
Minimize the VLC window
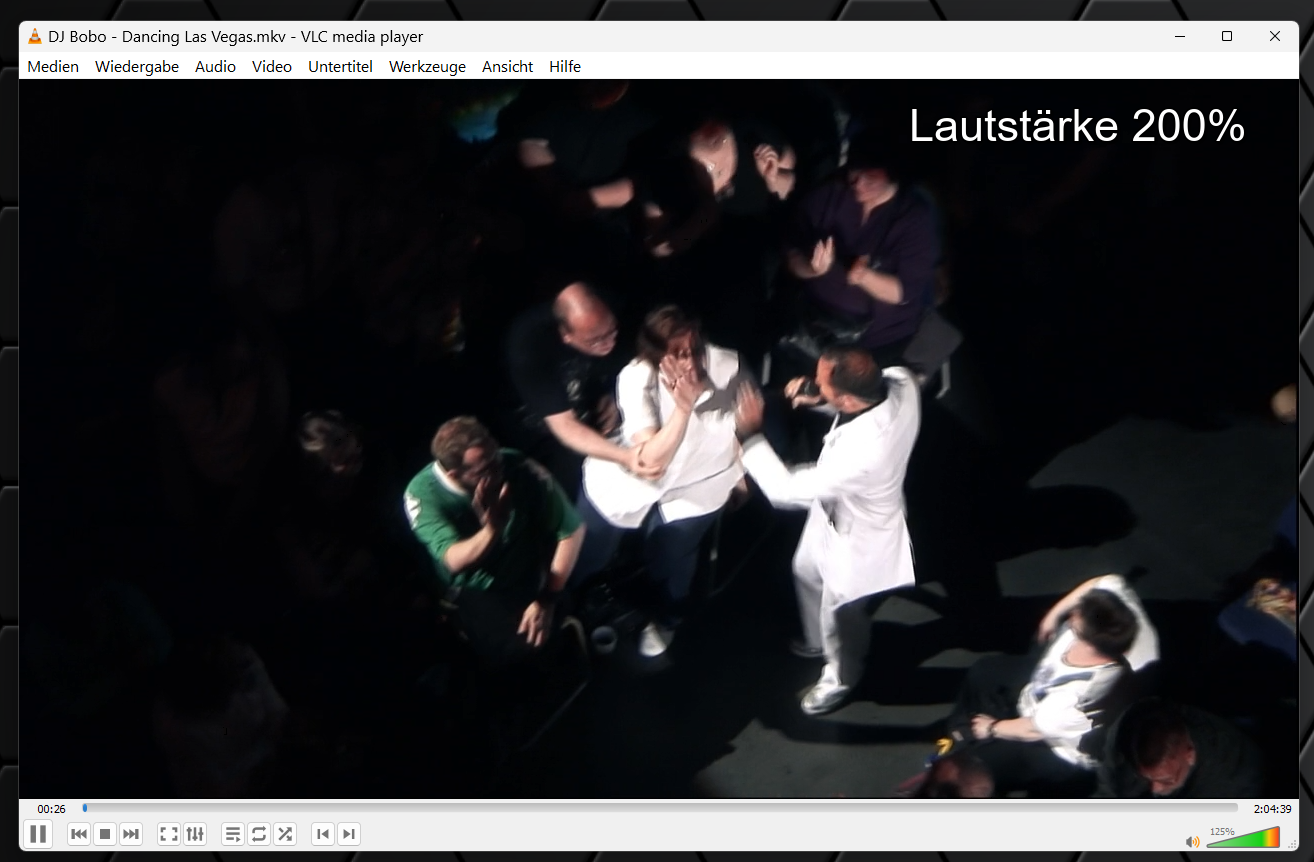click(1180, 36)
